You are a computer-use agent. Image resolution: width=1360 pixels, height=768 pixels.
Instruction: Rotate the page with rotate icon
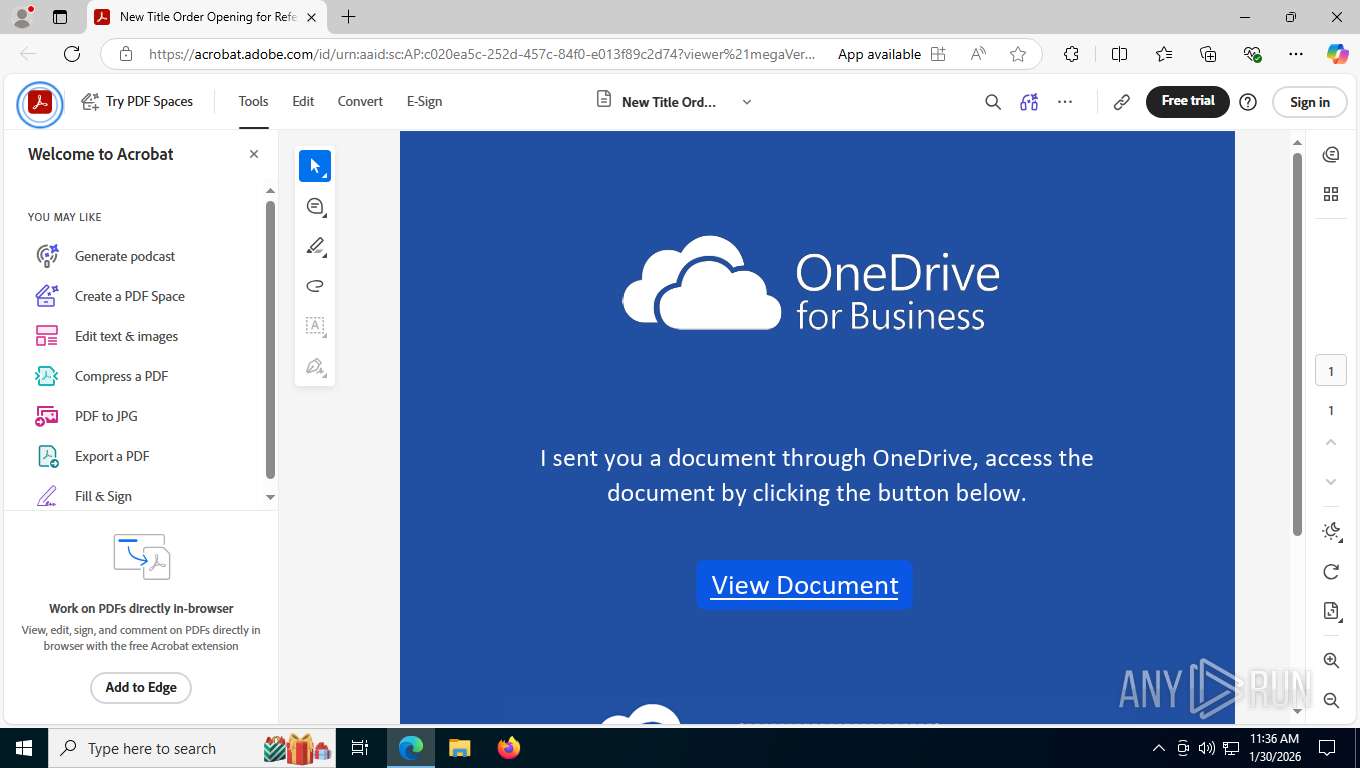tap(1331, 571)
